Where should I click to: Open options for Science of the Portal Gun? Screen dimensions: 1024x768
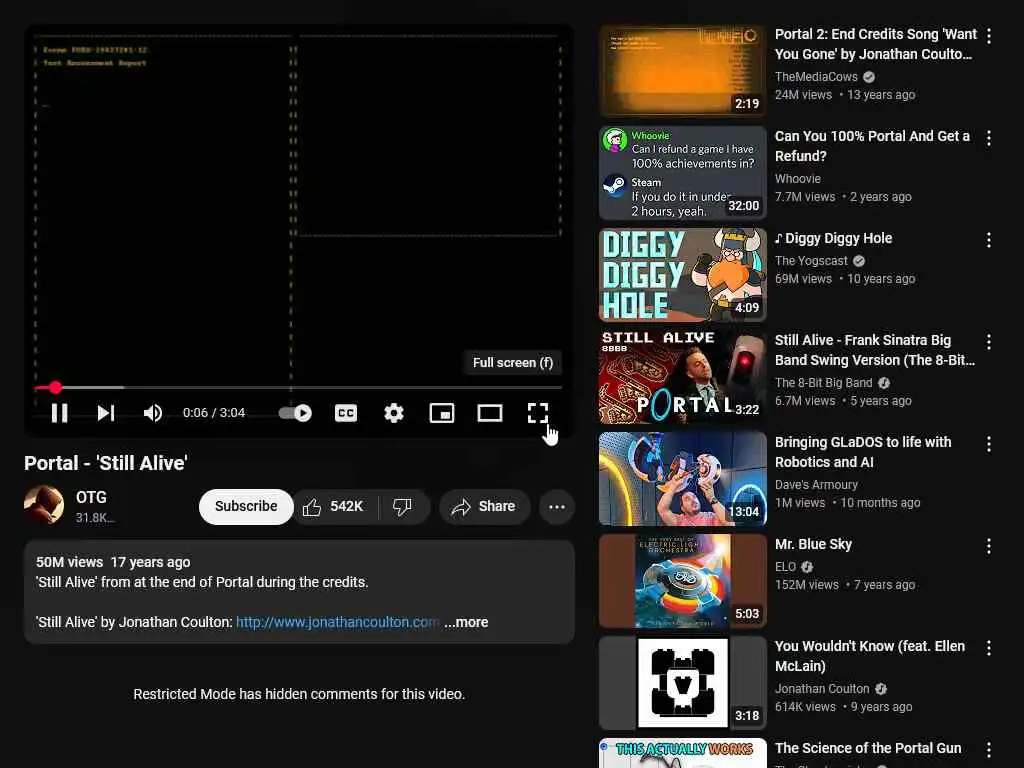coord(989,750)
